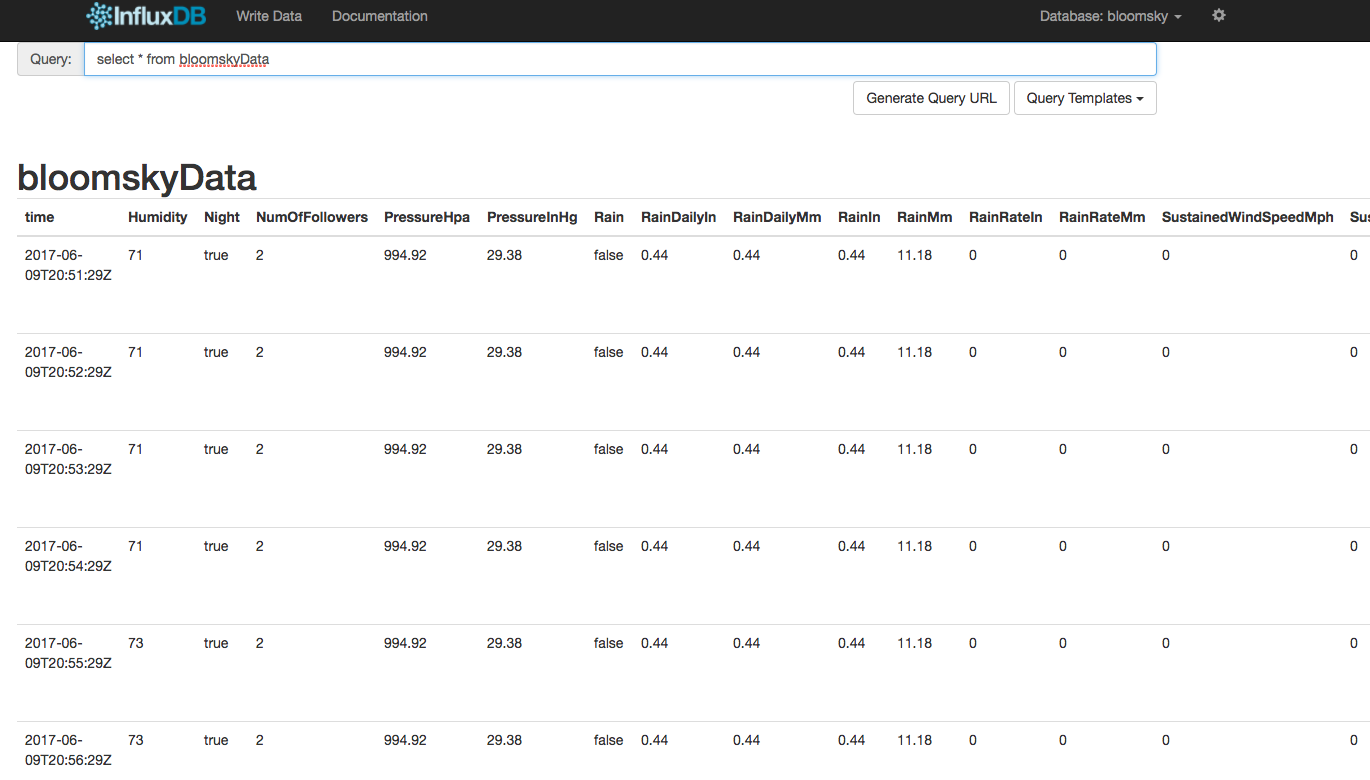The width and height of the screenshot is (1370, 780).
Task: Click the RainDailyMm column header
Action: [777, 217]
